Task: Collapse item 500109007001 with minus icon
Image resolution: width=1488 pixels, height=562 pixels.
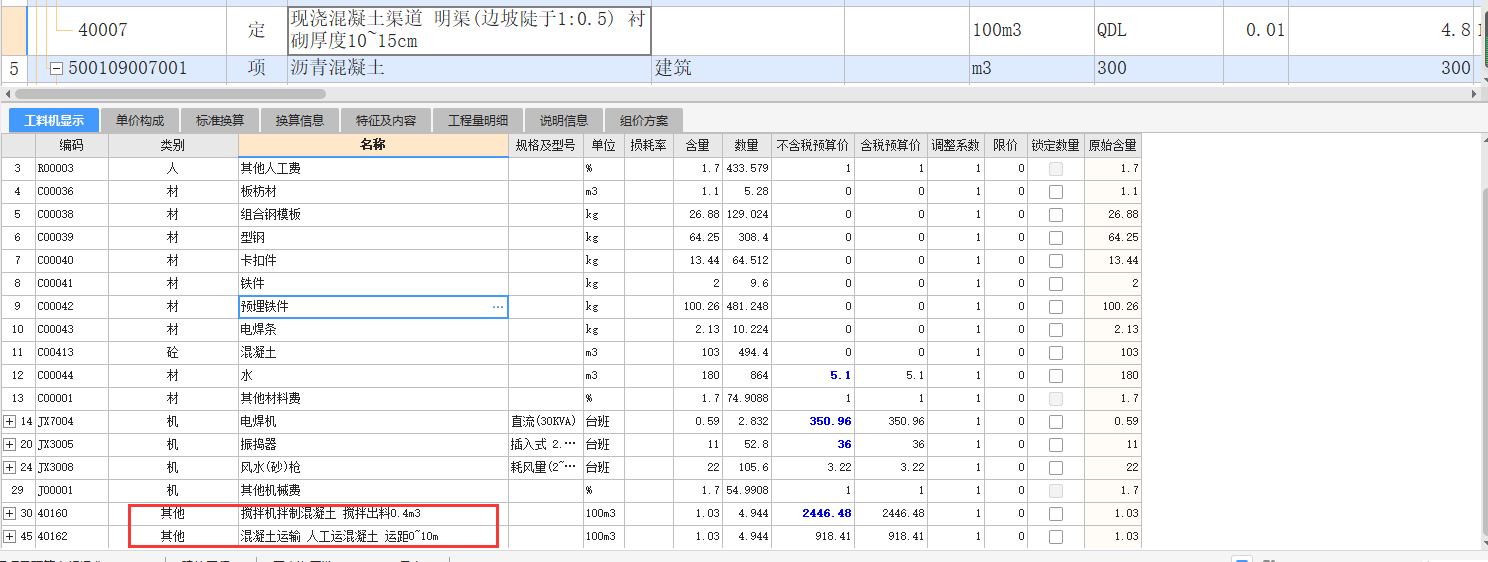Action: click(56, 69)
